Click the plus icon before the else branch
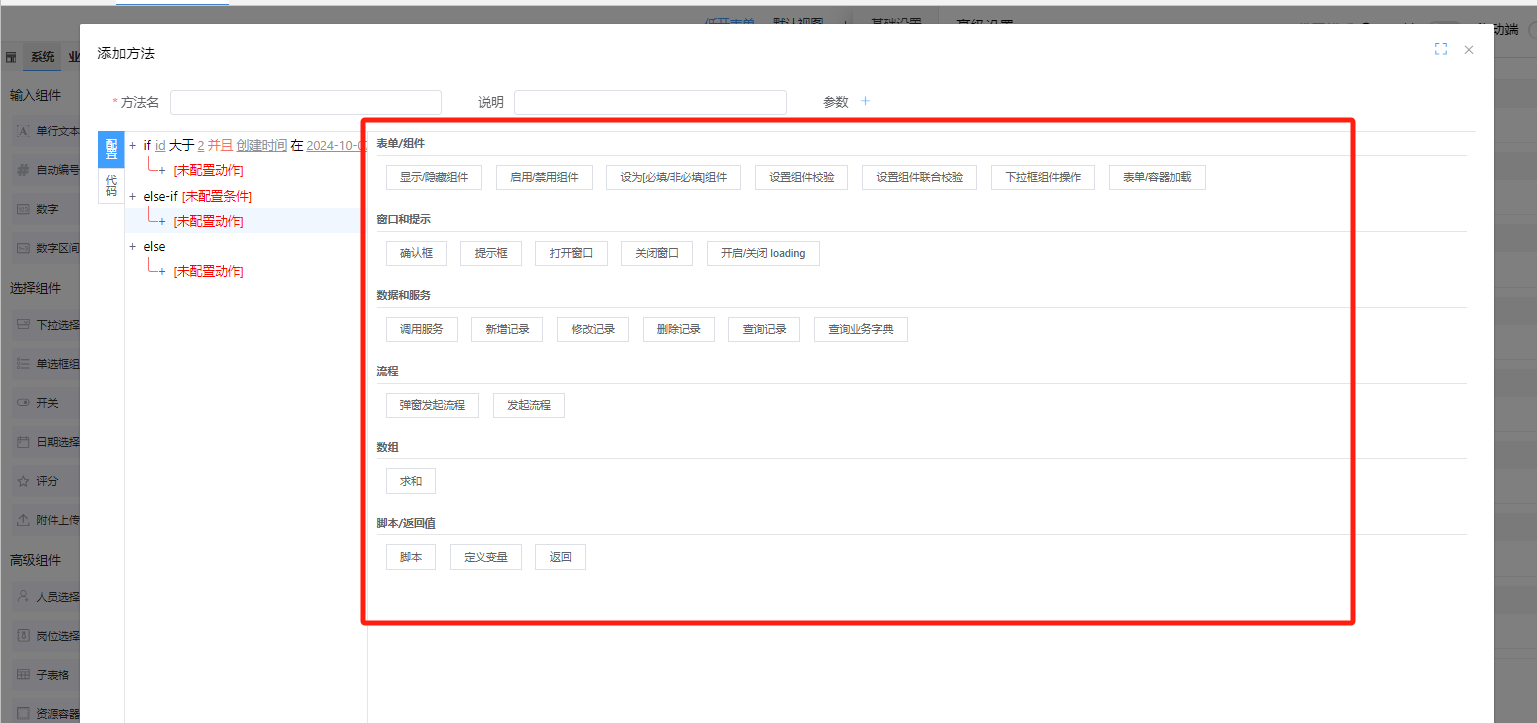 point(132,247)
